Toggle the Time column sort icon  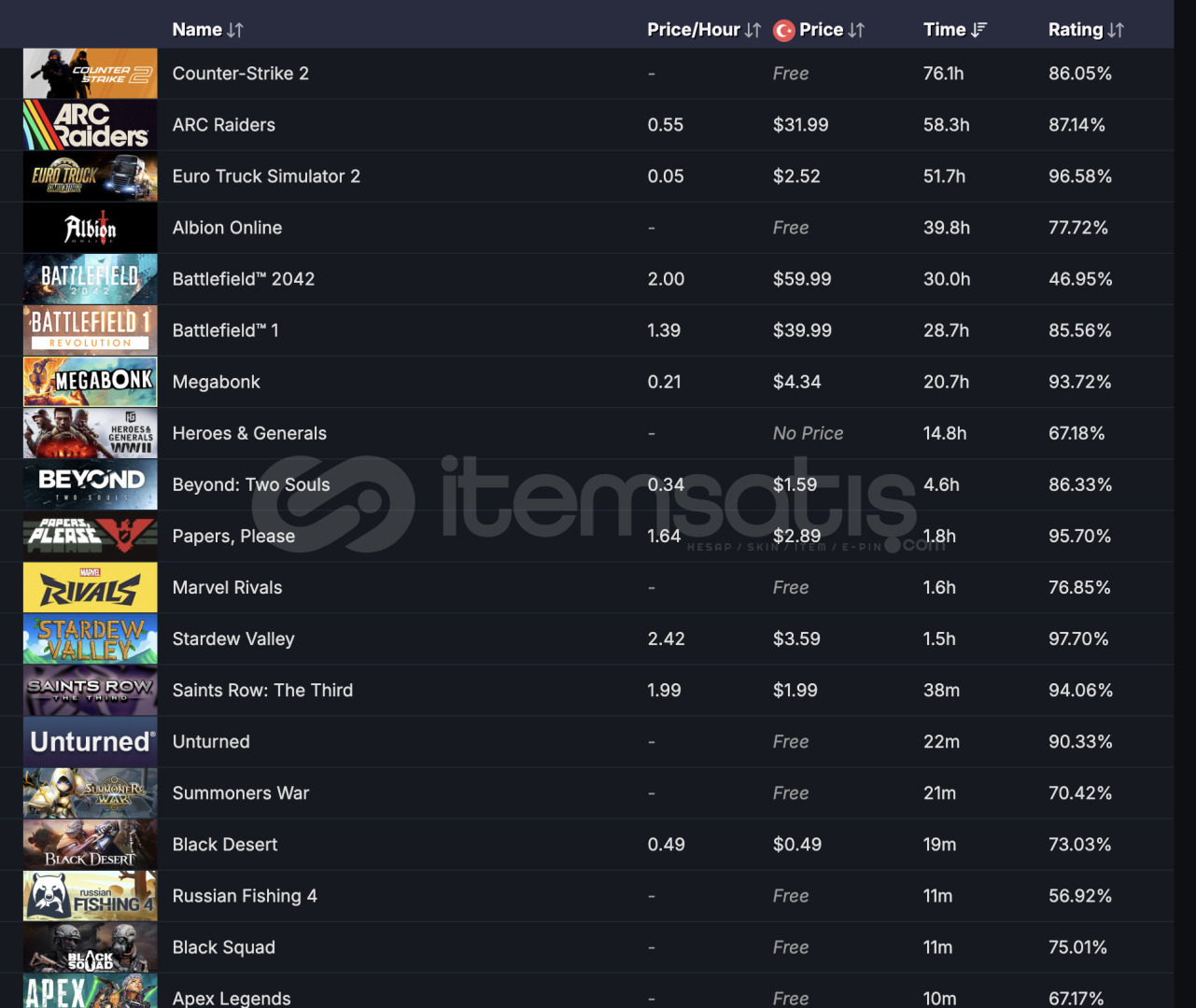click(978, 30)
